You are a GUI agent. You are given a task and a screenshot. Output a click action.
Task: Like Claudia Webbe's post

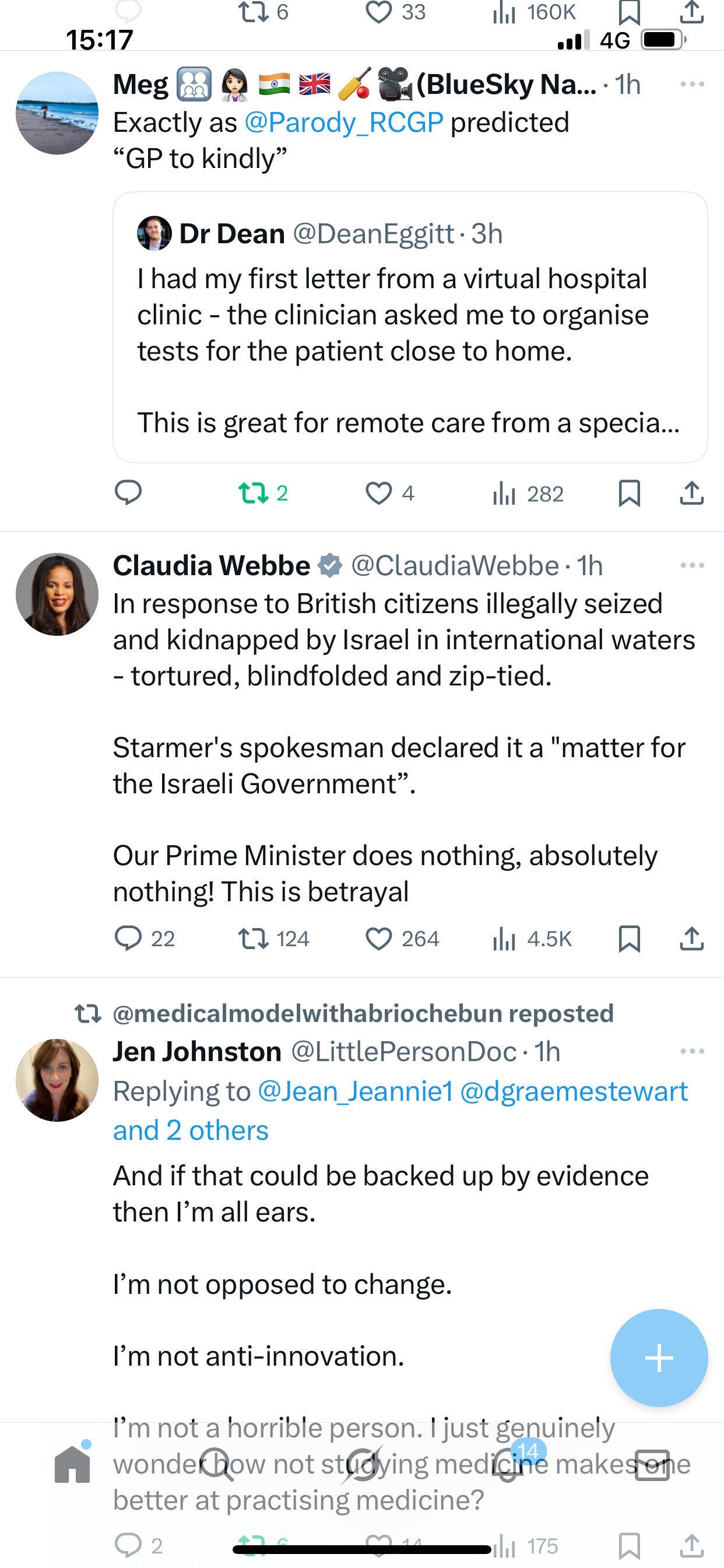[x=378, y=938]
